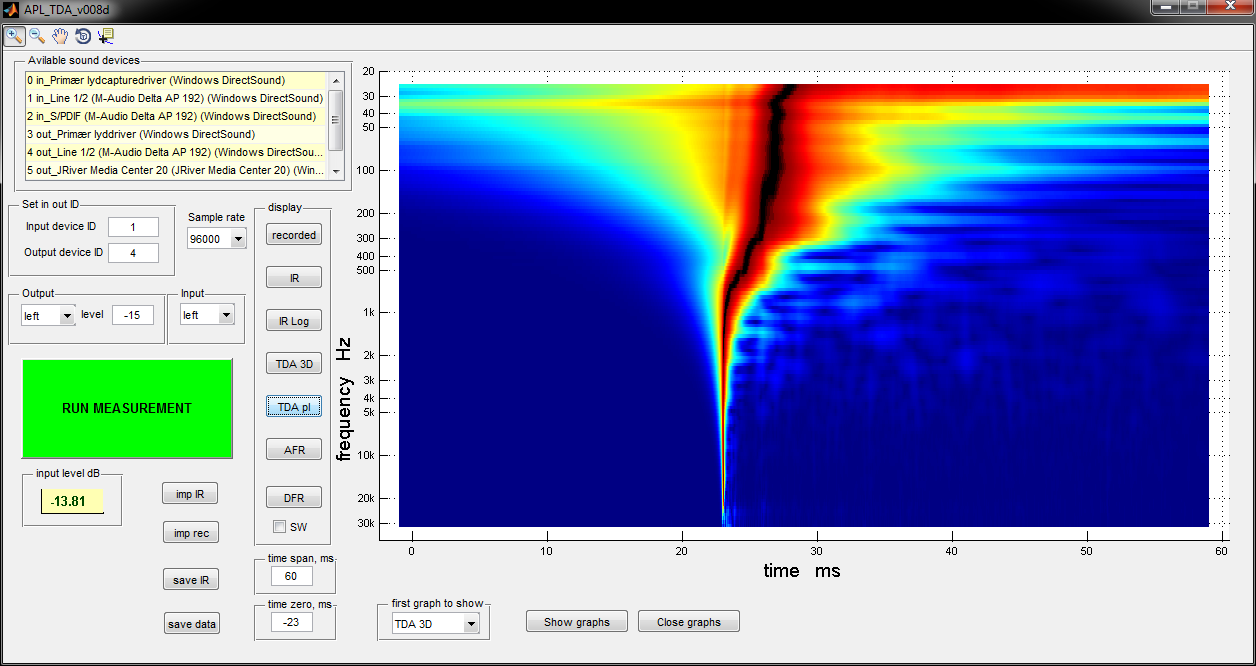The image size is (1256, 666).
Task: Click the Show graphs button
Action: tap(577, 622)
